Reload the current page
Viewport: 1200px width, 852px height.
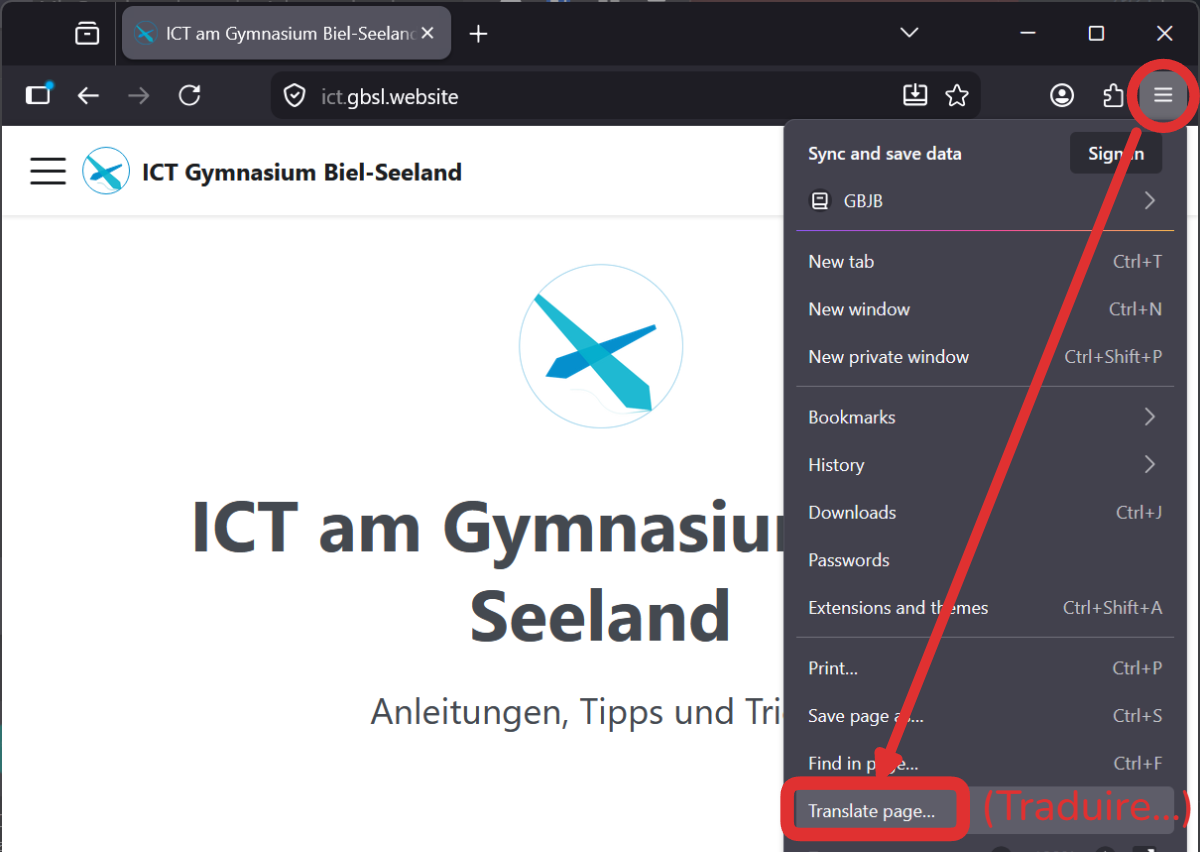189,95
